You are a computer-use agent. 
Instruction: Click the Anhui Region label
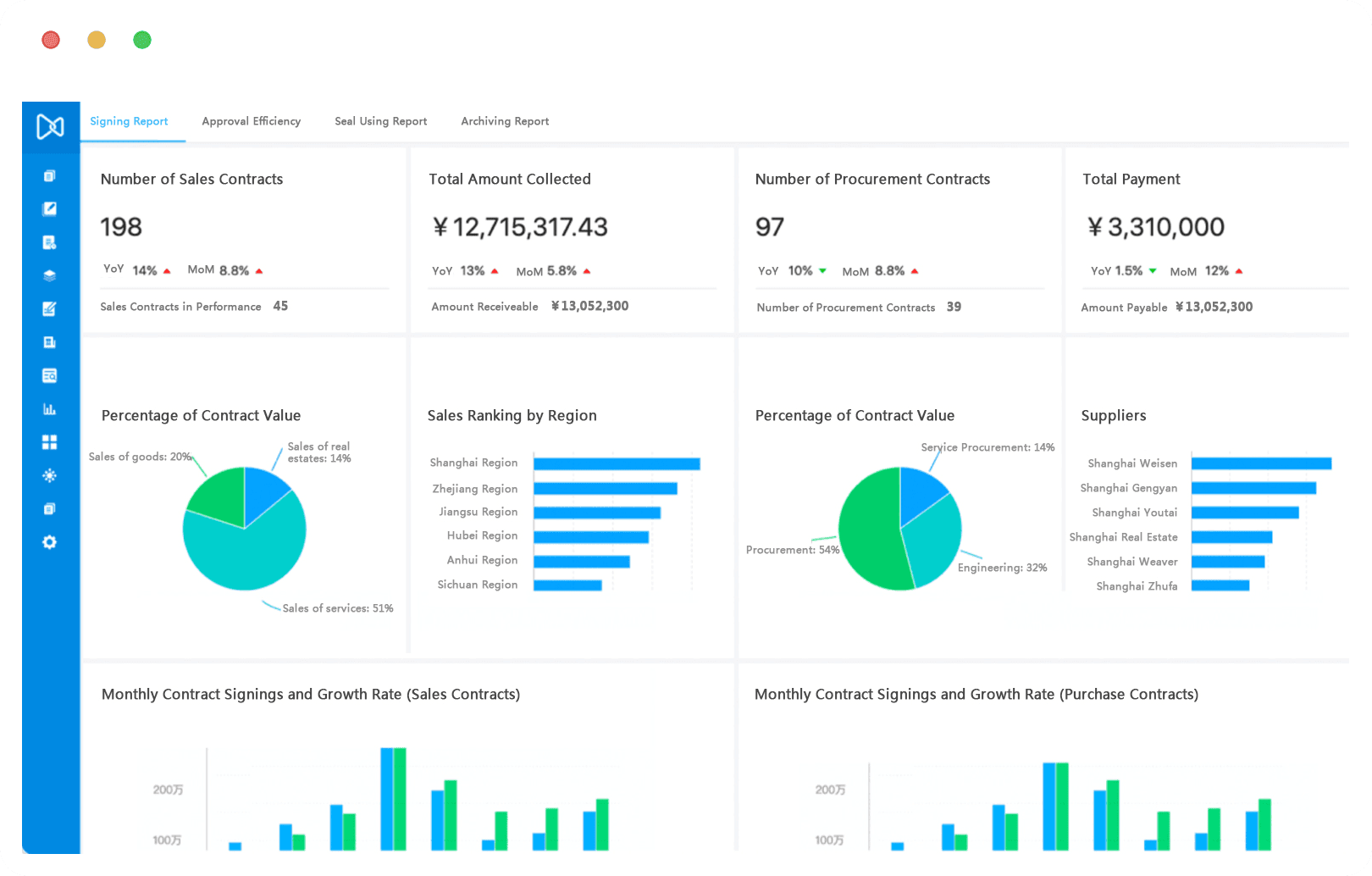pyautogui.click(x=482, y=560)
